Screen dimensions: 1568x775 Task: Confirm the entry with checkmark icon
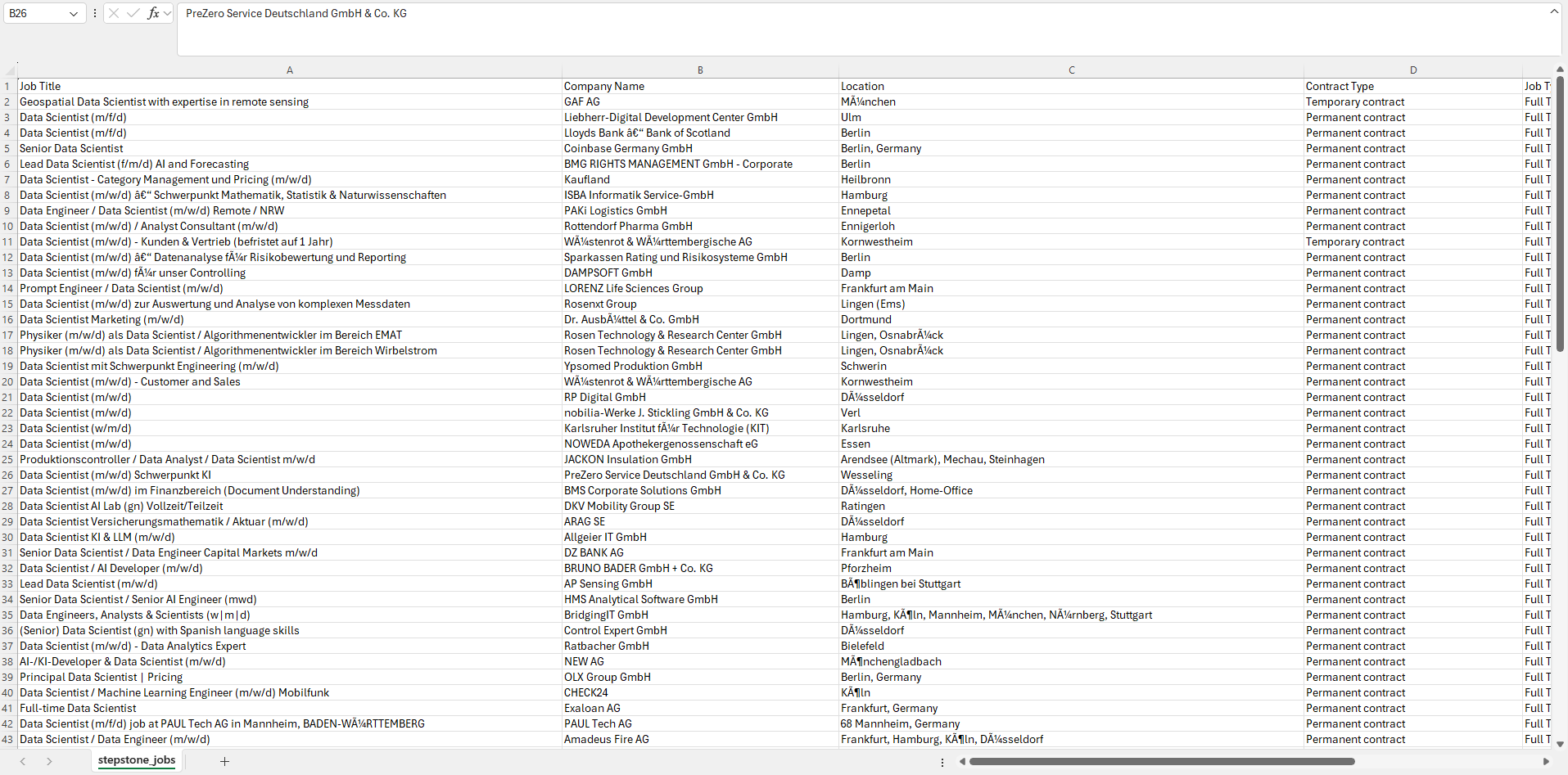click(x=133, y=13)
